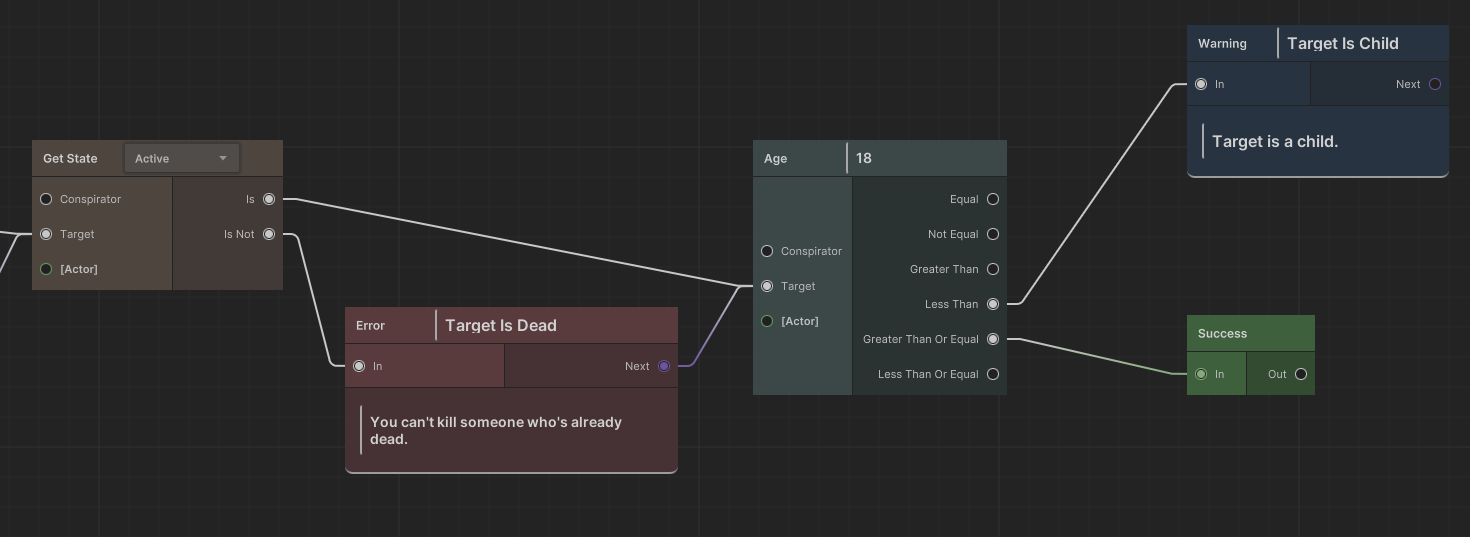Click the Age value field showing 18

pos(925,158)
